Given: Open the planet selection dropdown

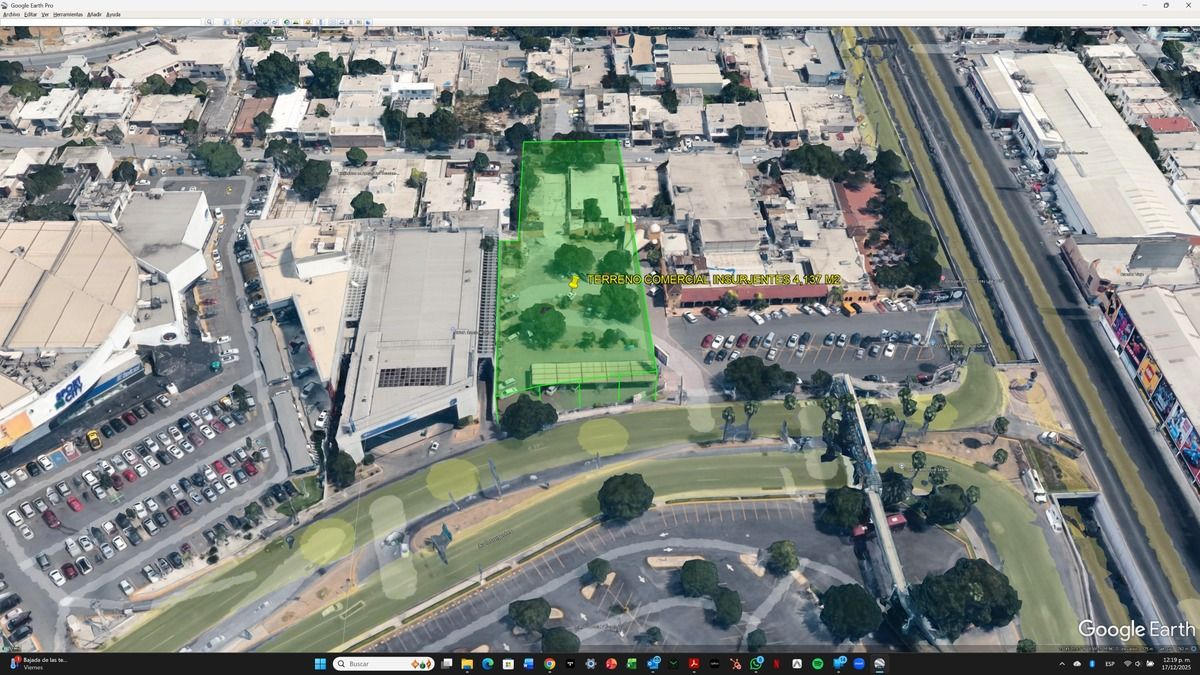Looking at the screenshot, I should [x=308, y=22].
